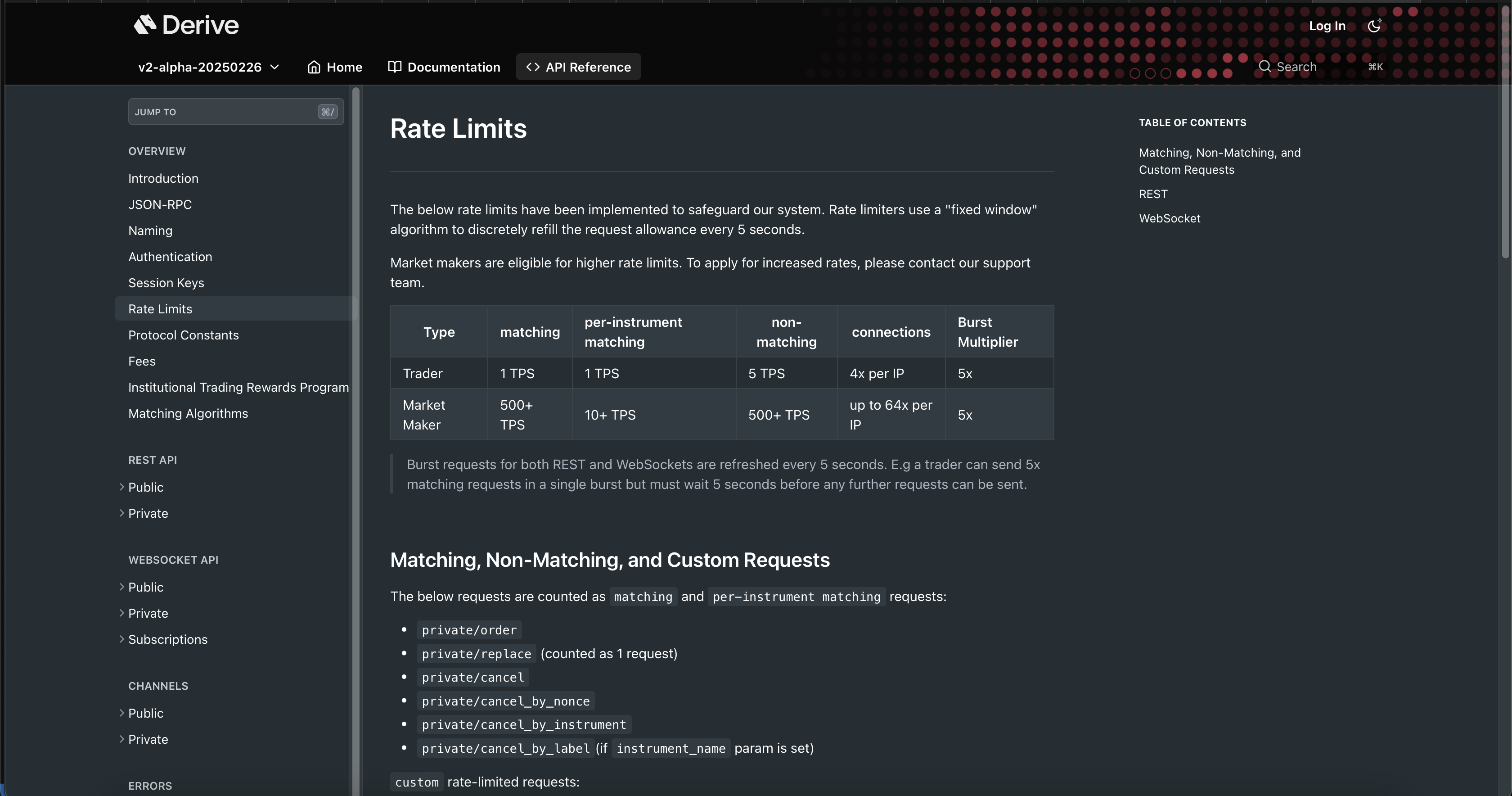Open Protocol Constants sidebar page
Screen dimensions: 1512x796
point(183,335)
